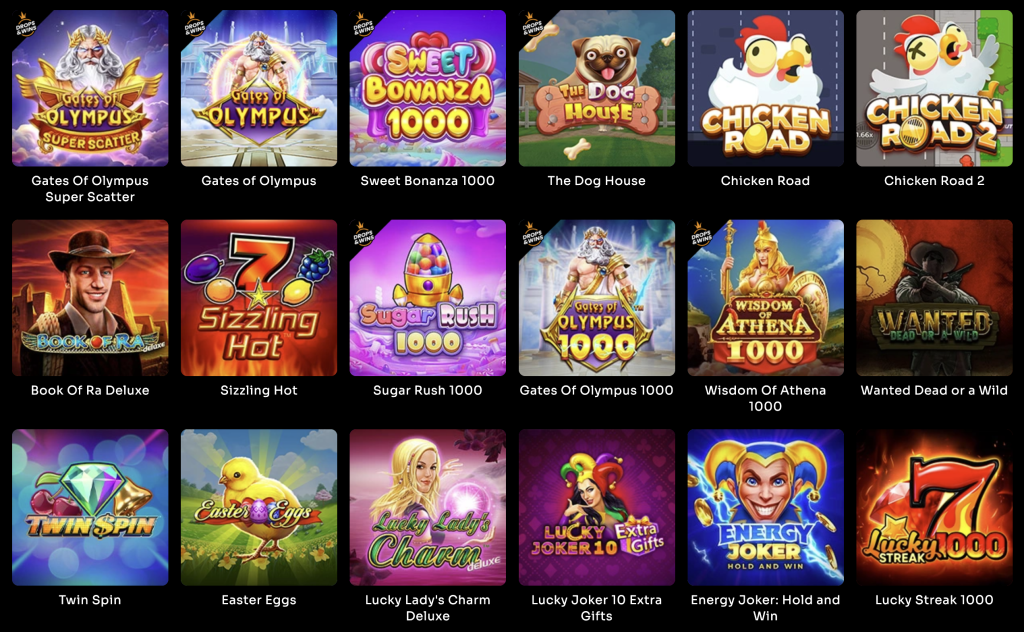Click the Gates of Olympus title link

(x=259, y=181)
